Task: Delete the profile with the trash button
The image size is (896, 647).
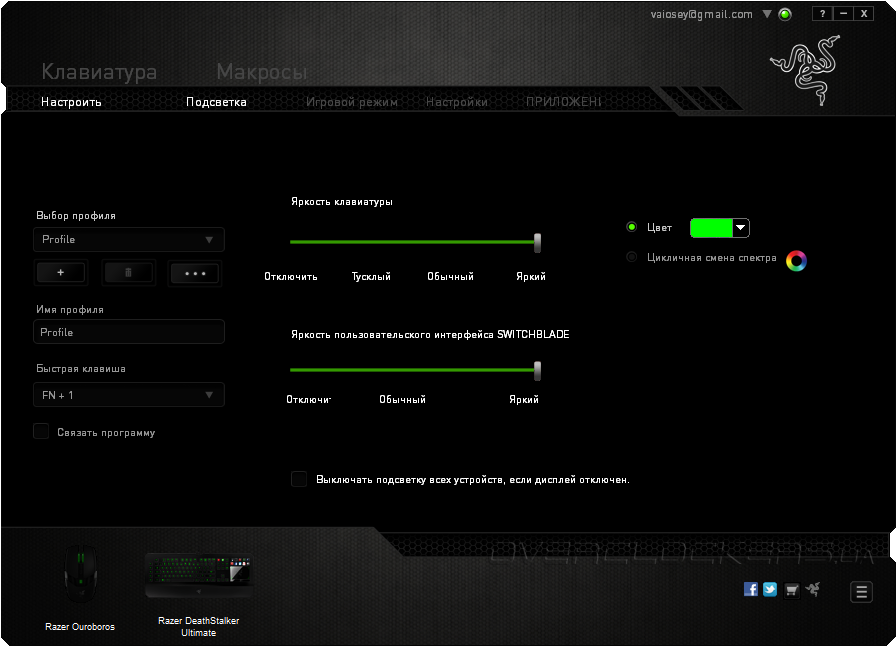Action: (x=128, y=273)
